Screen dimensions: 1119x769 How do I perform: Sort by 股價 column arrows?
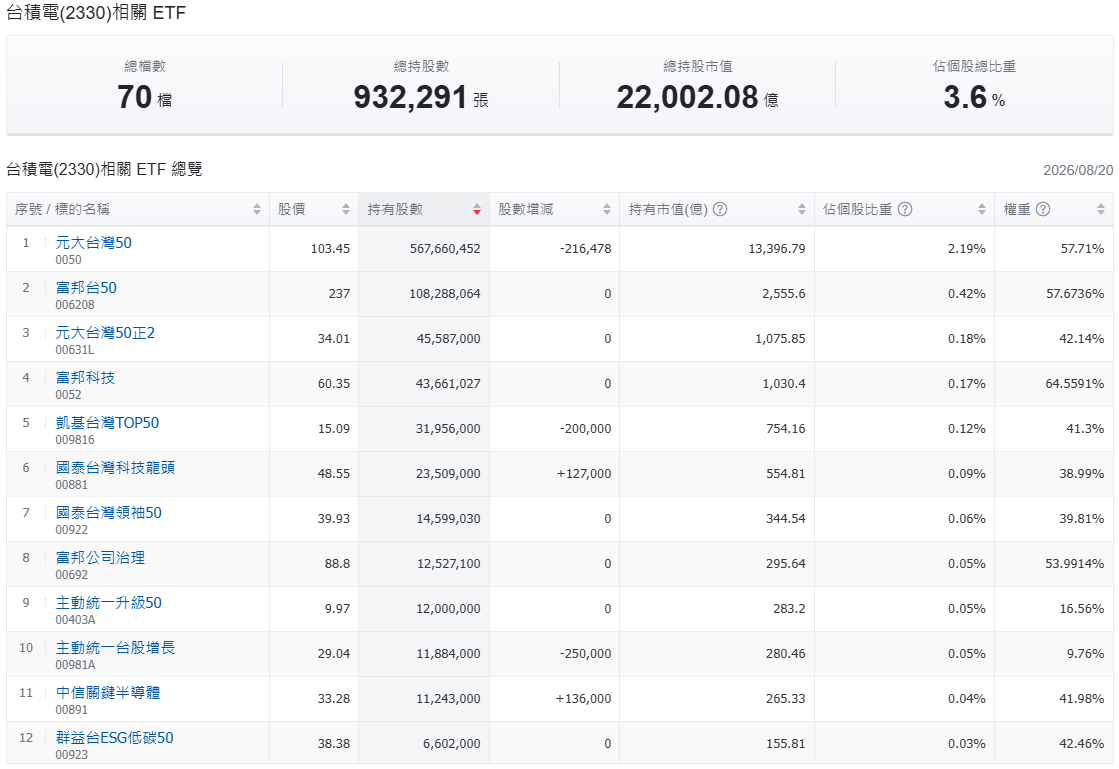click(x=345, y=209)
